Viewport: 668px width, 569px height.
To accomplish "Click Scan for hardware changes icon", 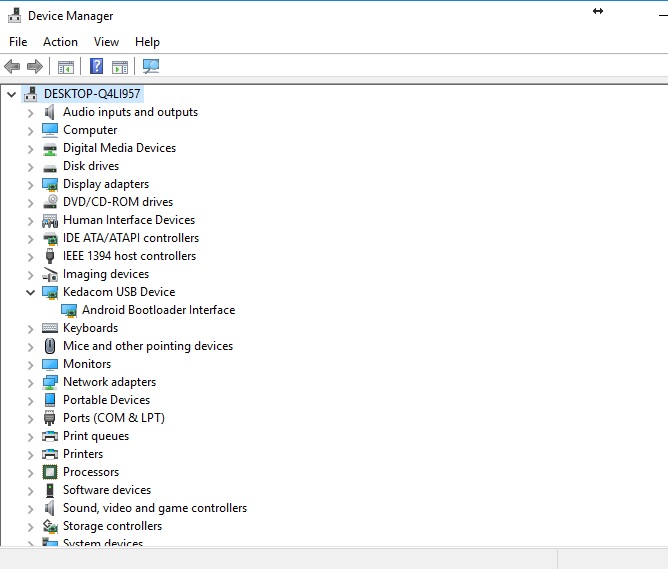I will click(x=151, y=67).
